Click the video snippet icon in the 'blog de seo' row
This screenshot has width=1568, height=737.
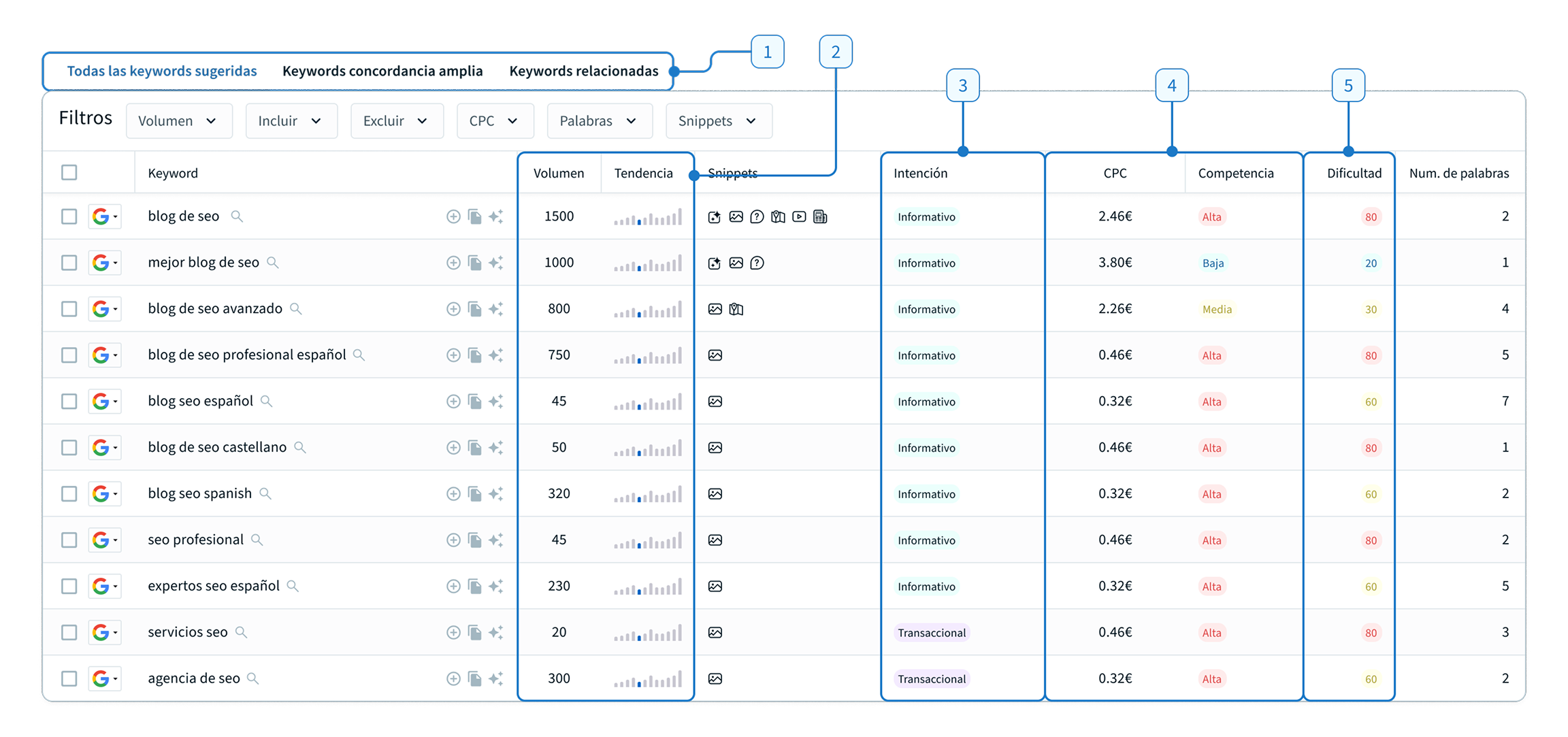(x=798, y=216)
